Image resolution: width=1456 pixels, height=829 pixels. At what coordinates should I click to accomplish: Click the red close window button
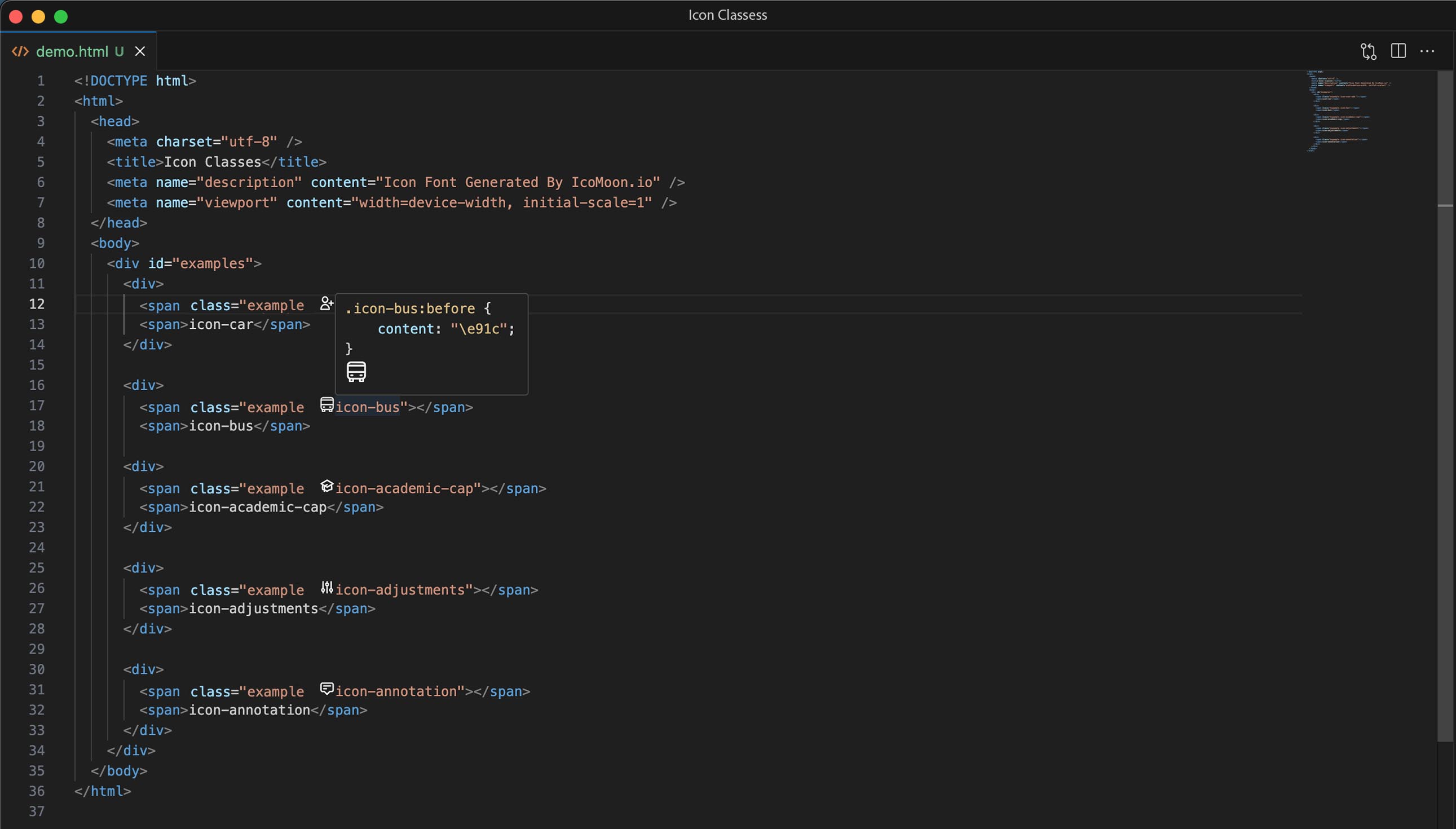click(16, 16)
